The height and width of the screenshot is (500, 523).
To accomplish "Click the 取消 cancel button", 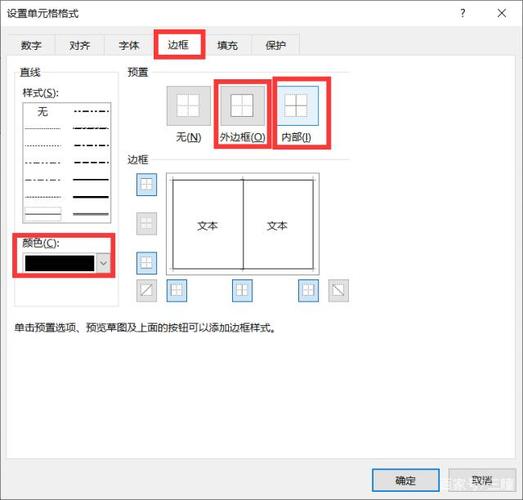I will 482,480.
